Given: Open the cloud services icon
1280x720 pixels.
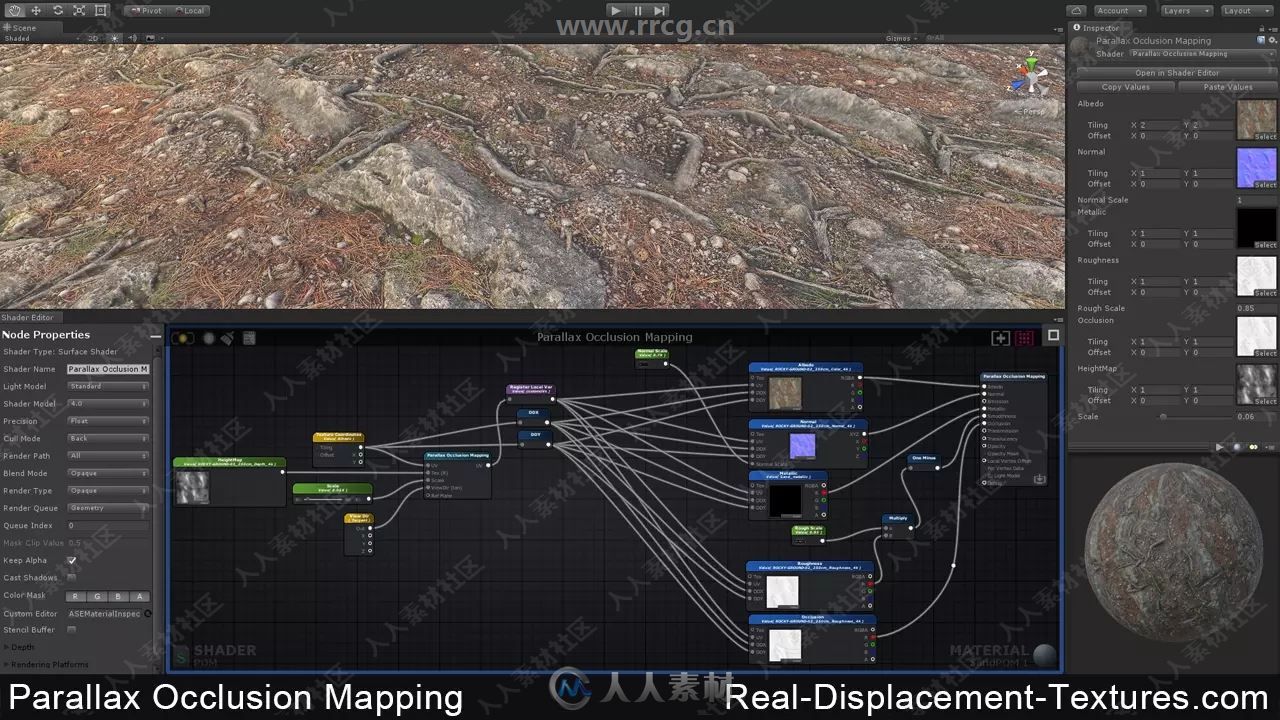Looking at the screenshot, I should [x=1077, y=10].
